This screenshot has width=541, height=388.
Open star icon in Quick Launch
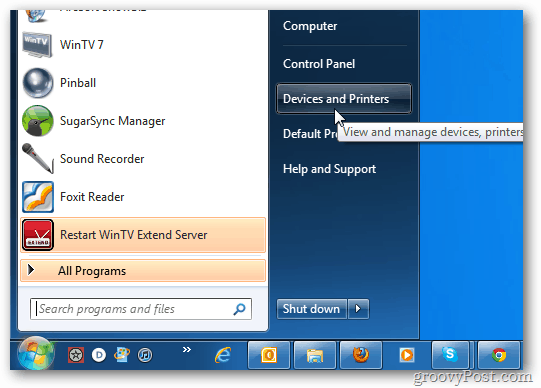point(76,355)
